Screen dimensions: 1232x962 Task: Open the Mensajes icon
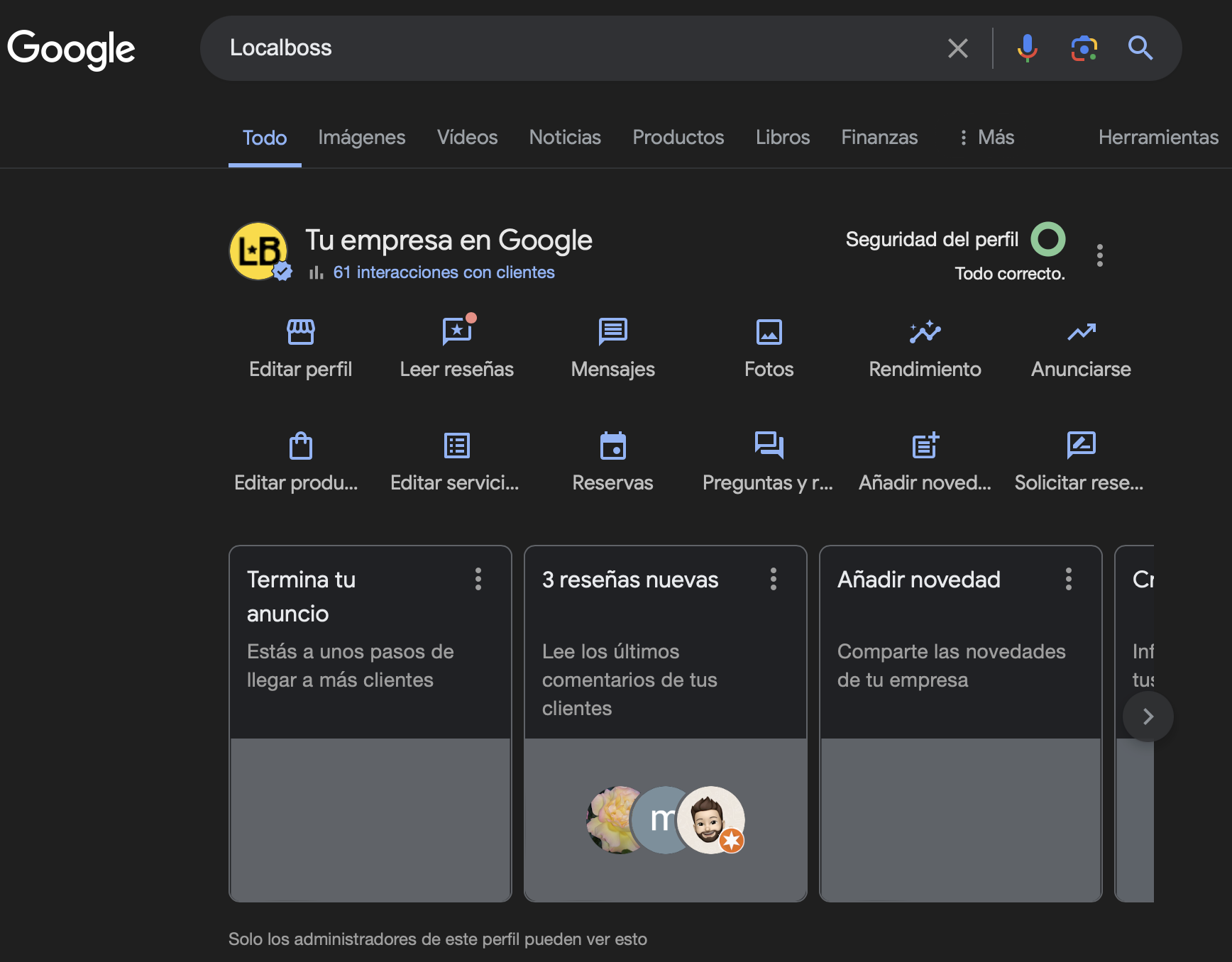(x=612, y=332)
